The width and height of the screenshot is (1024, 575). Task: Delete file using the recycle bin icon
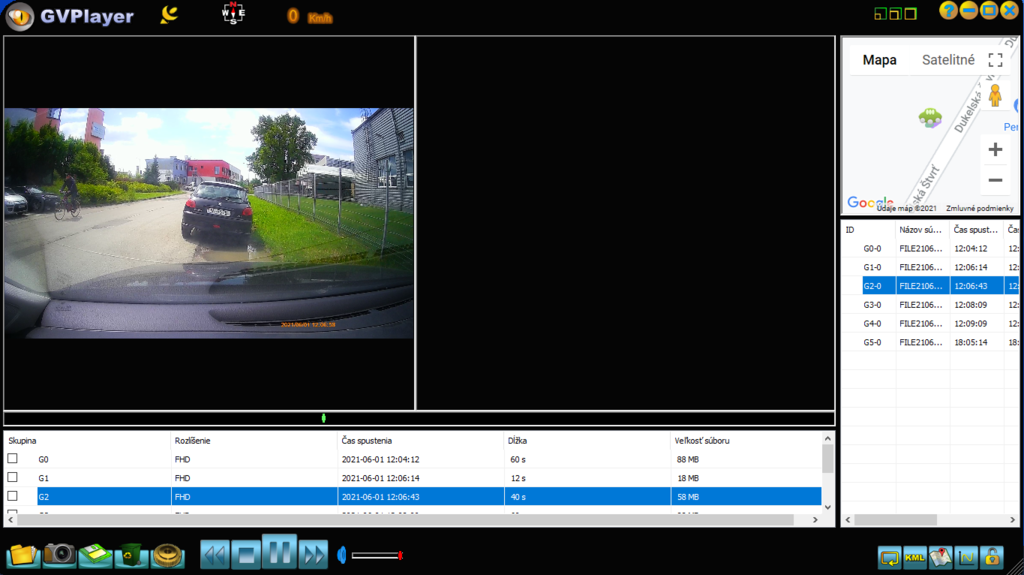pos(131,554)
